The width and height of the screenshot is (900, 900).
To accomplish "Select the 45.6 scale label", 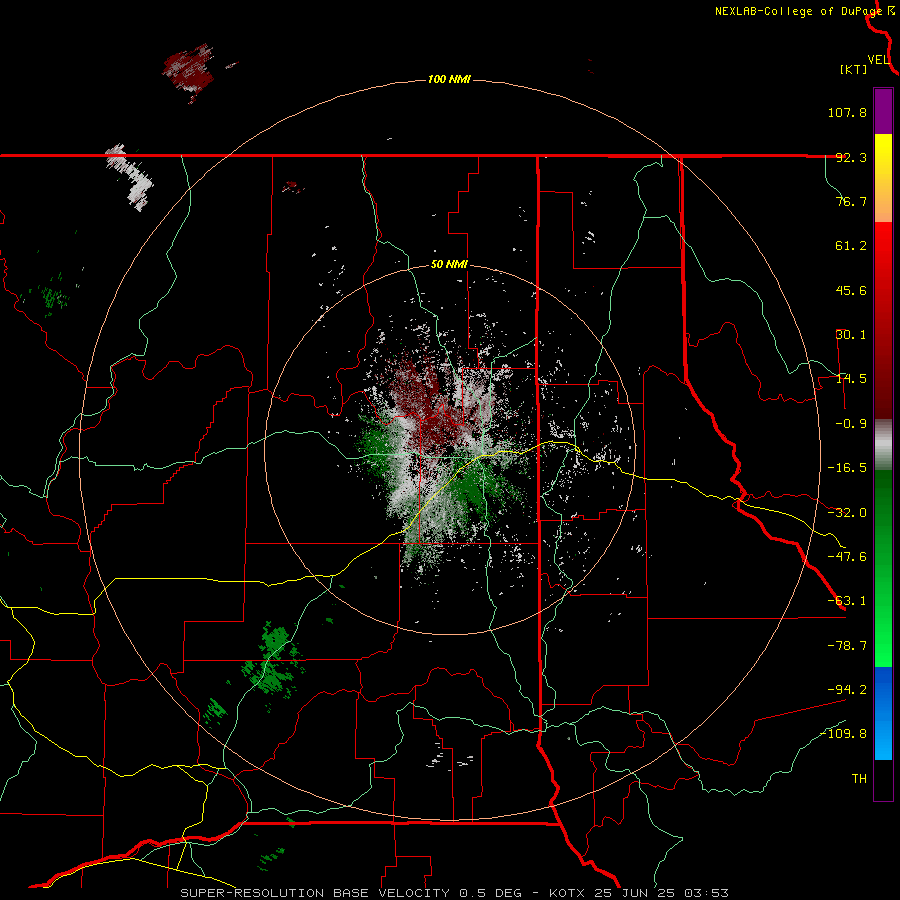I will pos(851,290).
